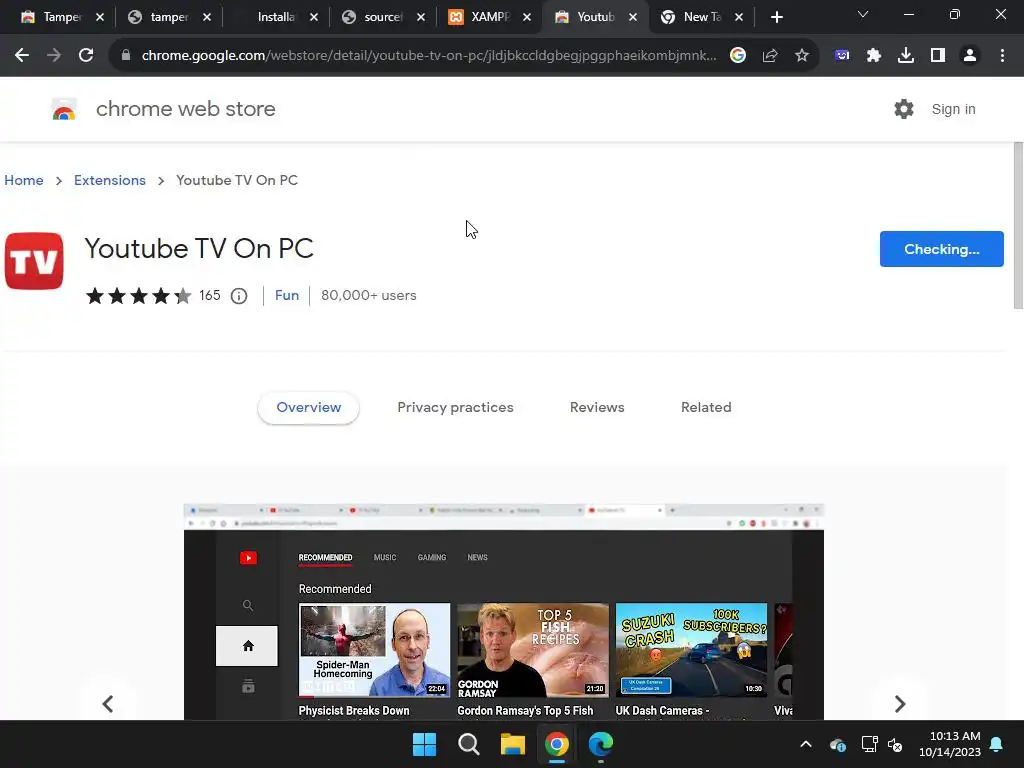The width and height of the screenshot is (1024, 768).
Task: Show the next screenshot with right arrow
Action: tap(900, 703)
